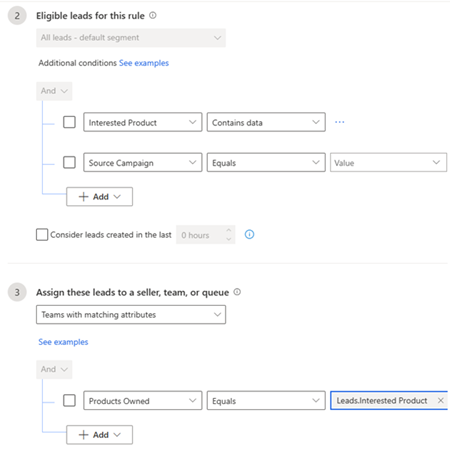450x449 pixels.
Task: Check the Products Owned condition checkbox
Action: [69, 400]
